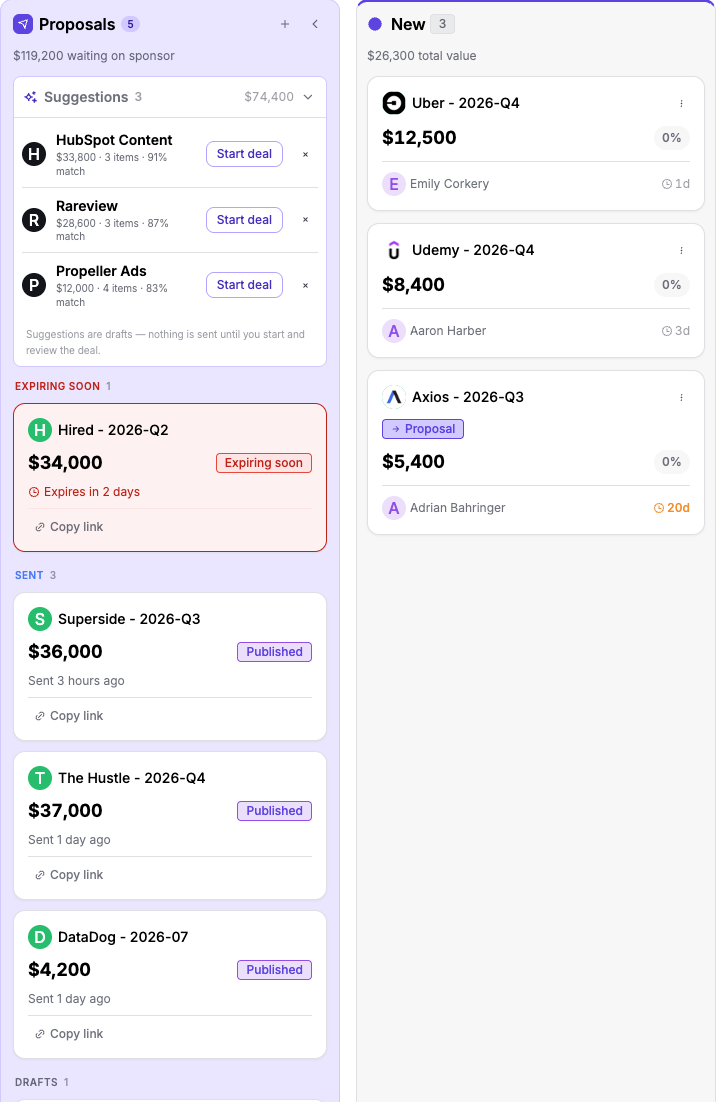Collapse the Proposals column with the chevron

click(315, 24)
